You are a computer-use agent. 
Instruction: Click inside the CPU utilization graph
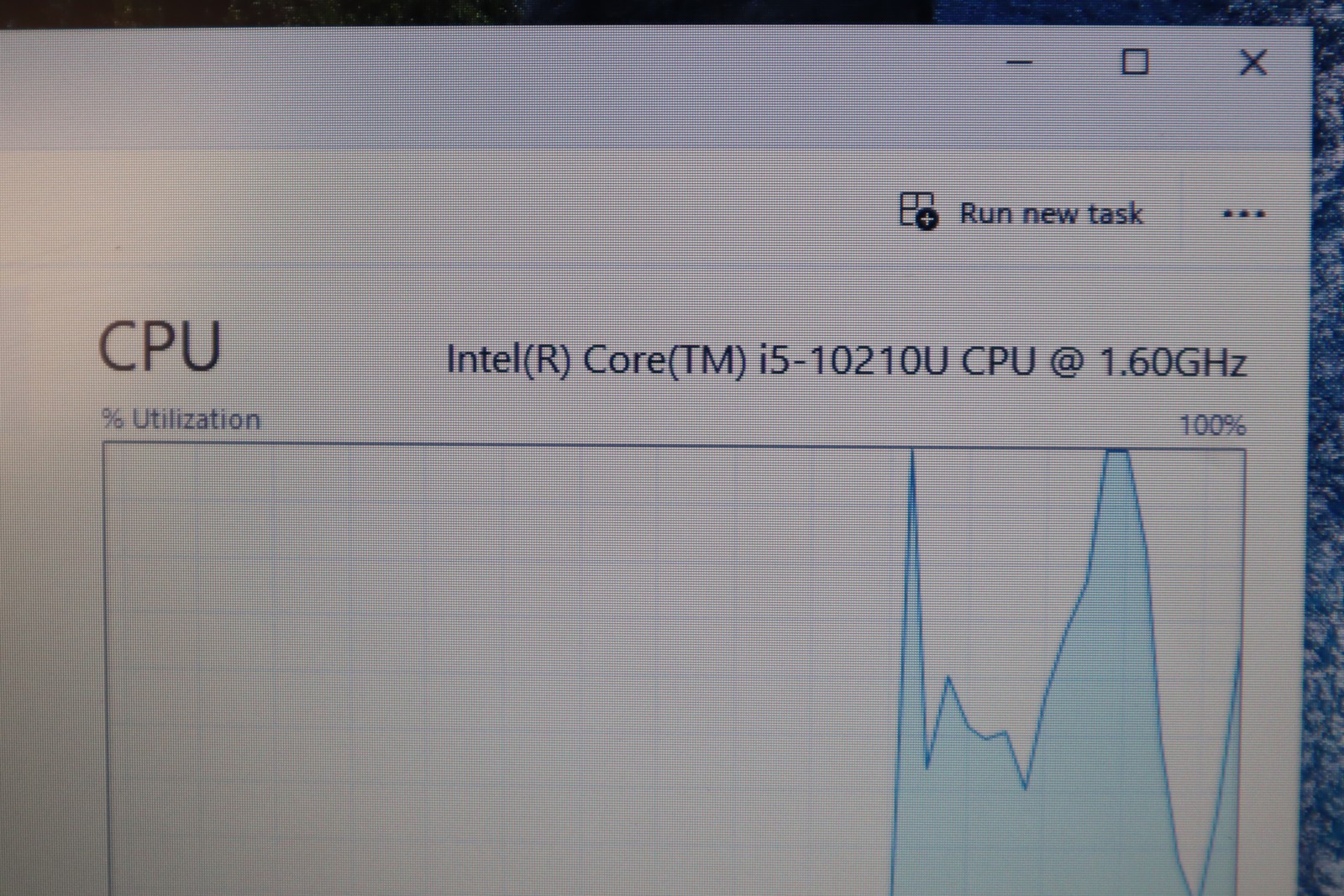675,669
